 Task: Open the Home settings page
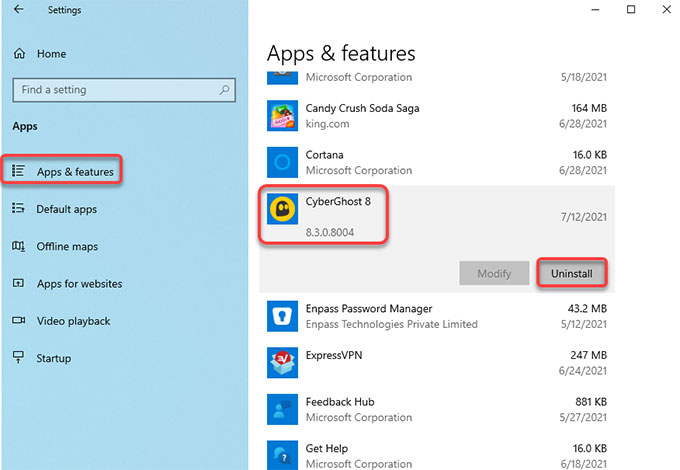tap(52, 54)
